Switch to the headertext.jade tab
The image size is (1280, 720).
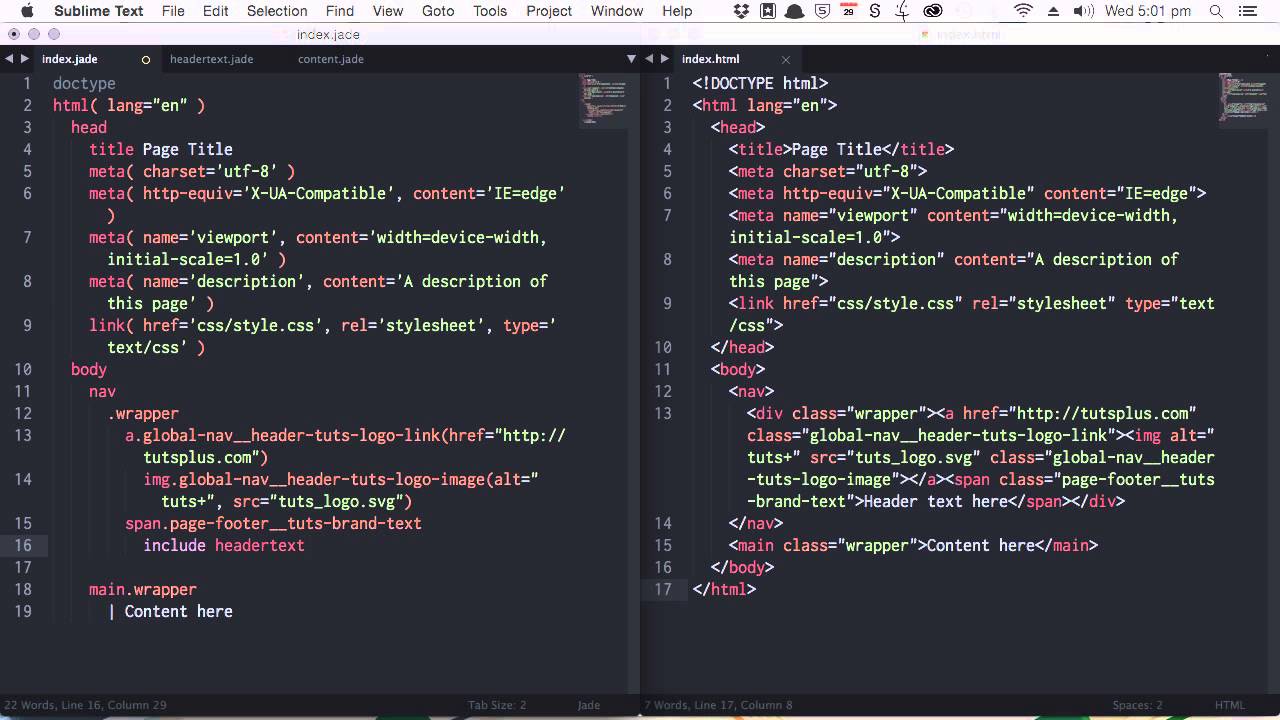coord(211,59)
